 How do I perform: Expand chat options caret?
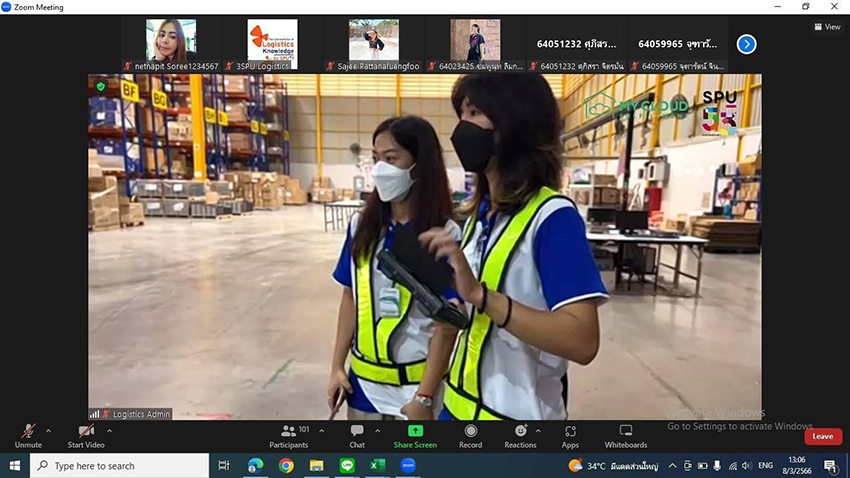coord(377,431)
